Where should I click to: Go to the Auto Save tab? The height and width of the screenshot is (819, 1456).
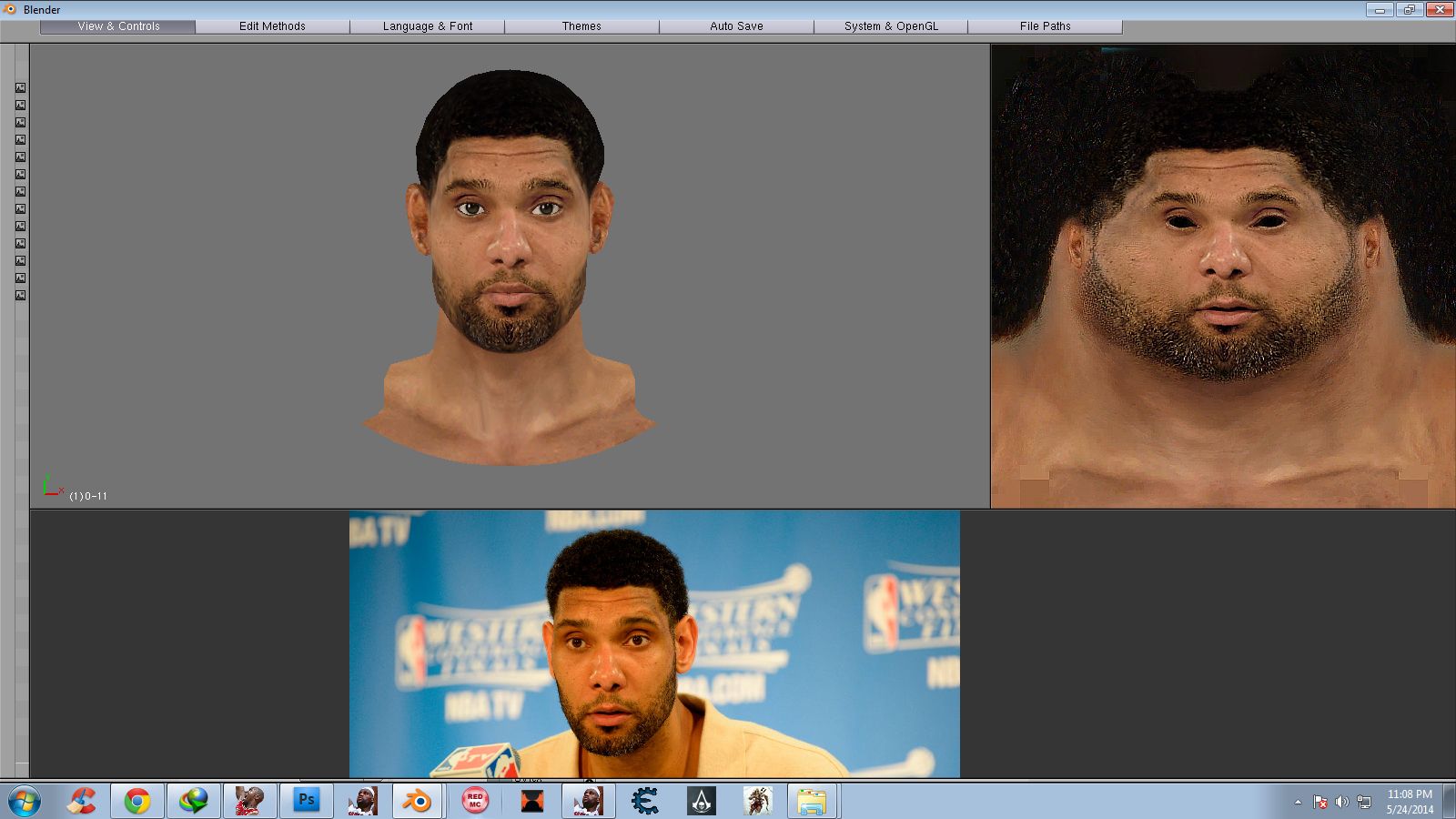pyautogui.click(x=736, y=26)
